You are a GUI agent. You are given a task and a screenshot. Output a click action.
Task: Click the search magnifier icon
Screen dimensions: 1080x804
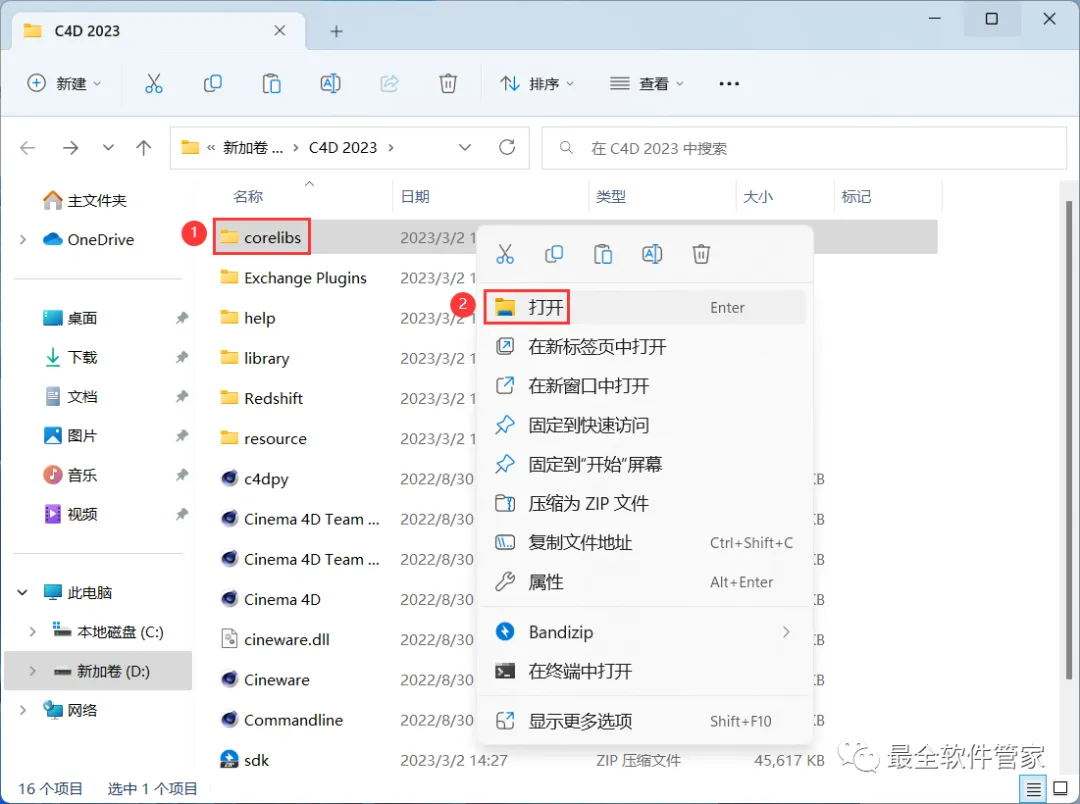pos(566,147)
